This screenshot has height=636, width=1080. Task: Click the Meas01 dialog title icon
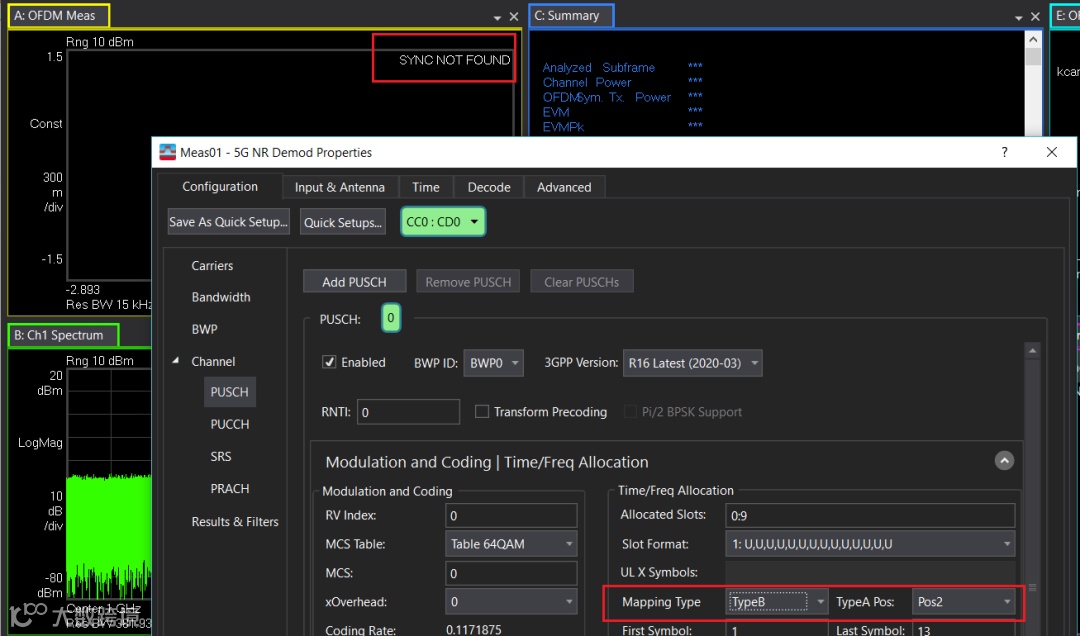point(167,152)
